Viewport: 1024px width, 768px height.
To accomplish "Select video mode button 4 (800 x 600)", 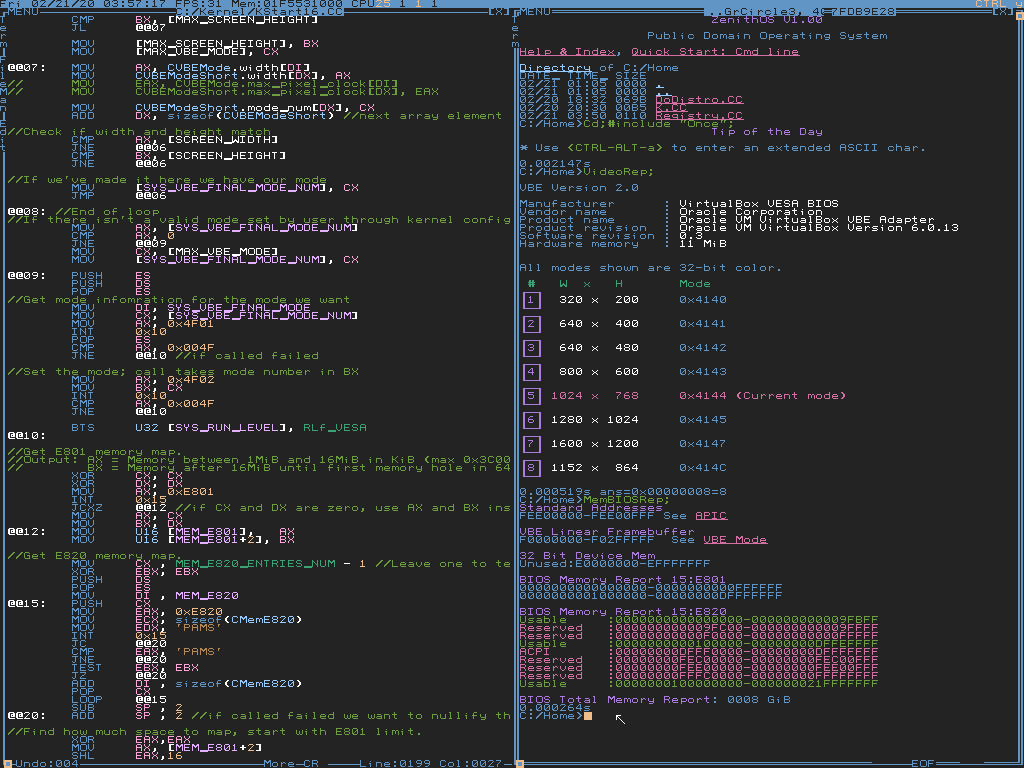I will (x=531, y=372).
